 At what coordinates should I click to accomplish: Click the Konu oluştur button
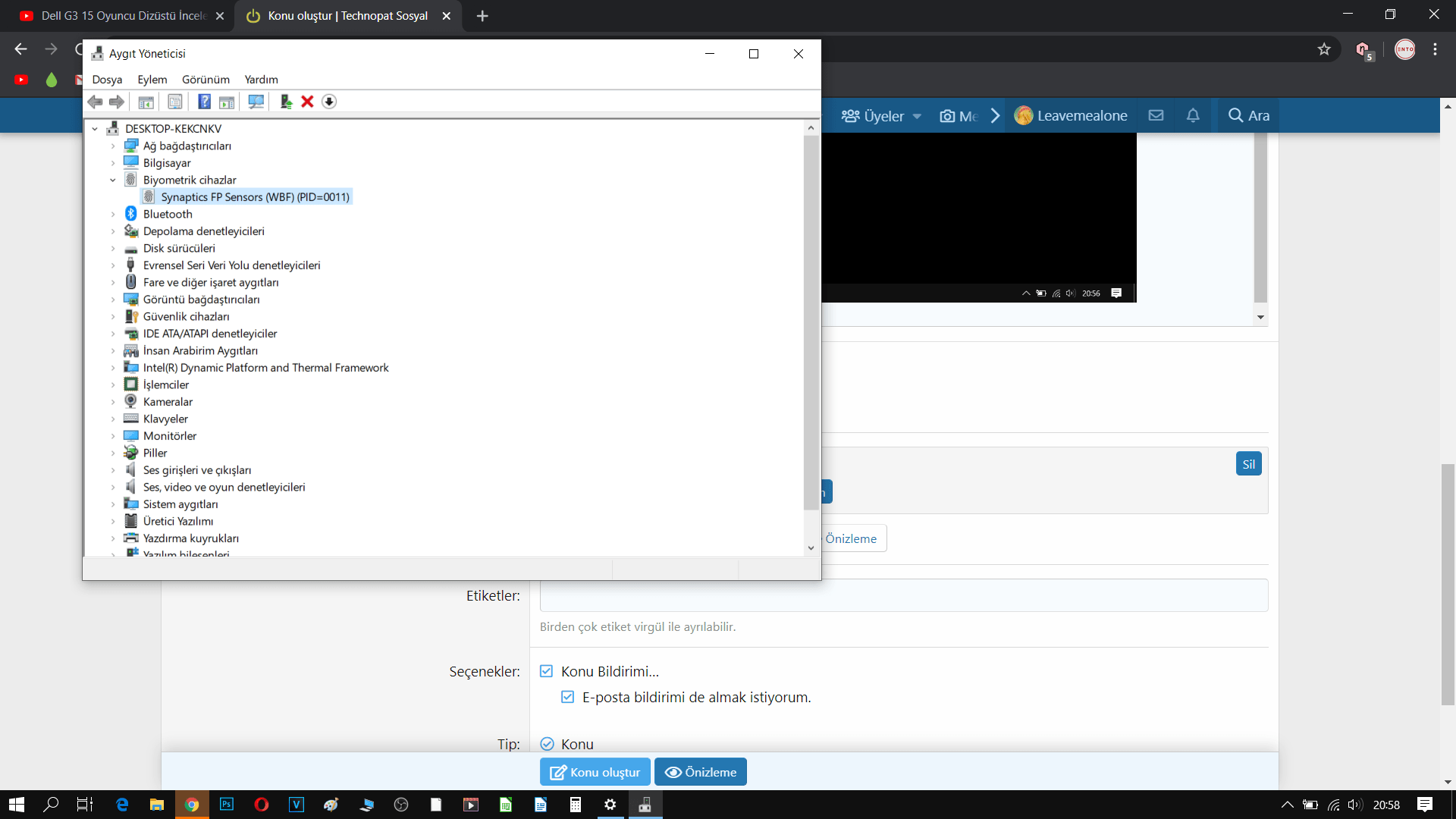(595, 772)
